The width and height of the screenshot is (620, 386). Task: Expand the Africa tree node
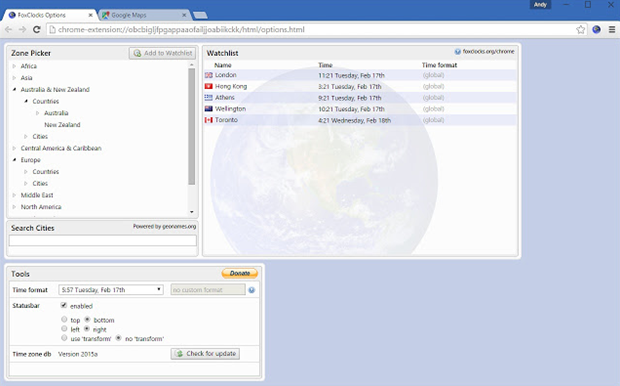coord(14,66)
